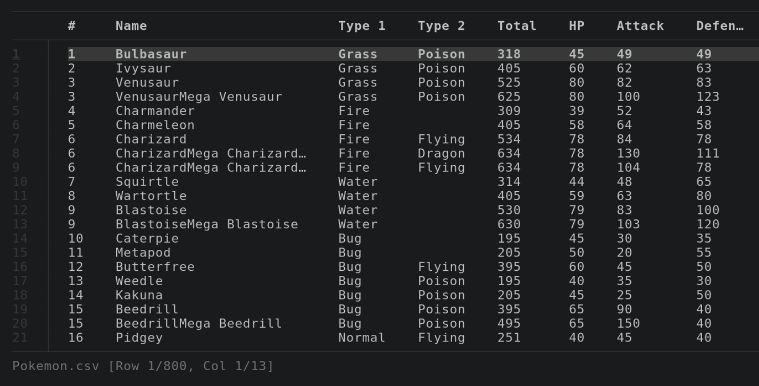Click row number 10 in the gutter
Viewport: 759px width, 386px height.
[20, 182]
